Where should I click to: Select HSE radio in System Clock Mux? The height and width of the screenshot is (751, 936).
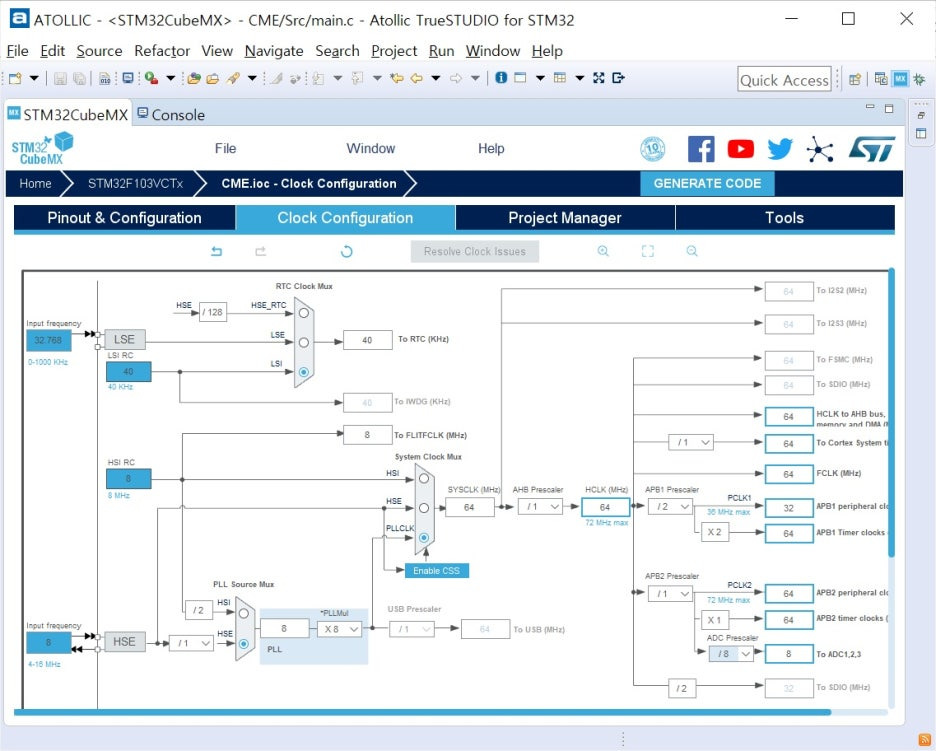[424, 508]
